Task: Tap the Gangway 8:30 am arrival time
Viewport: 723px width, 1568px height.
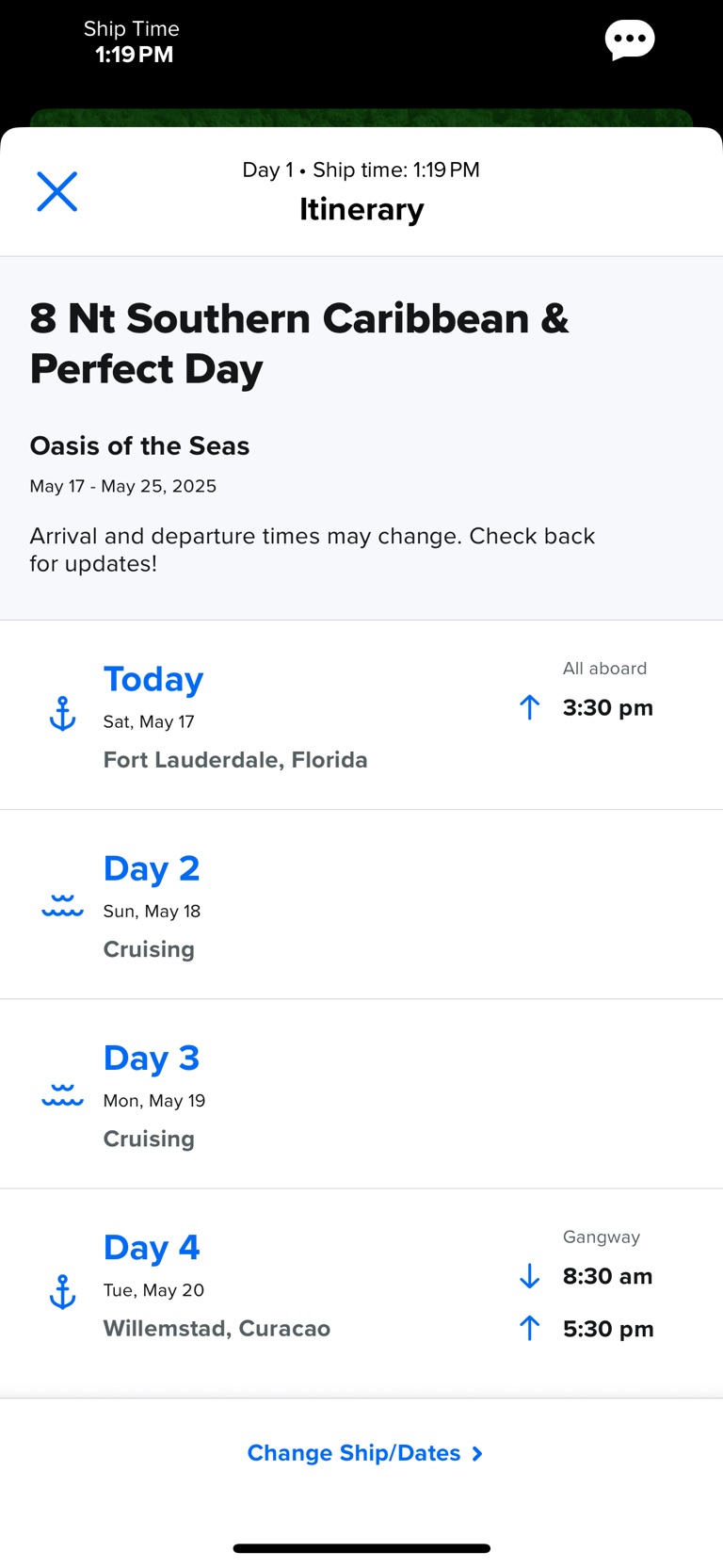Action: (607, 1276)
